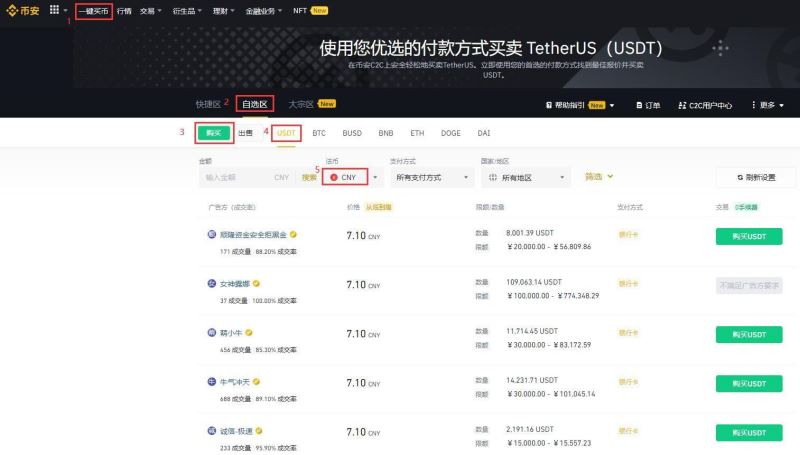This screenshot has height=455, width=800.
Task: Buy USDT from the 11,714.45 USDT offer
Action: tap(749, 335)
